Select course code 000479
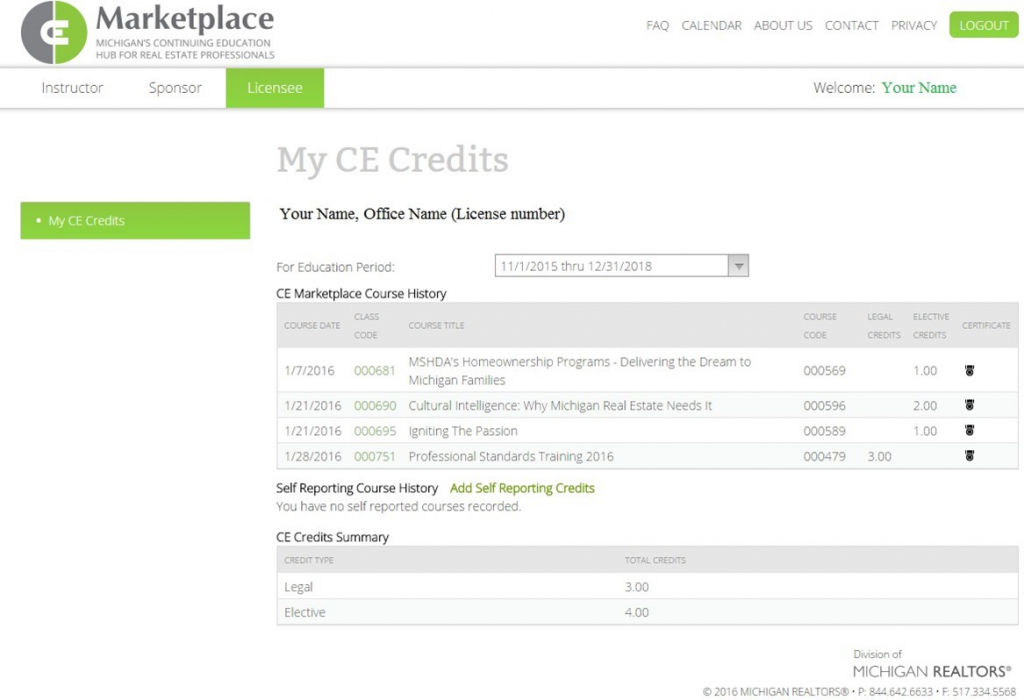The width and height of the screenshot is (1024, 700). point(824,456)
